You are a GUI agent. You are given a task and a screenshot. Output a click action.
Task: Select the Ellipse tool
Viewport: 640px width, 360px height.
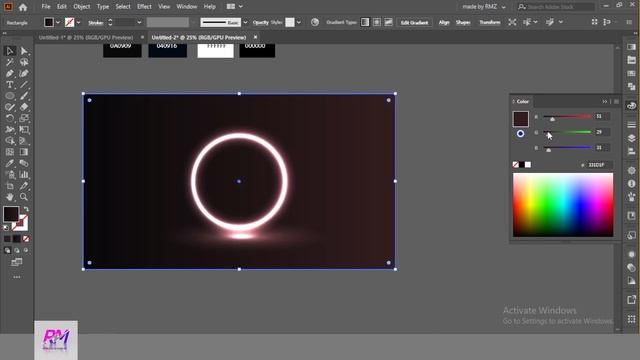click(10, 96)
